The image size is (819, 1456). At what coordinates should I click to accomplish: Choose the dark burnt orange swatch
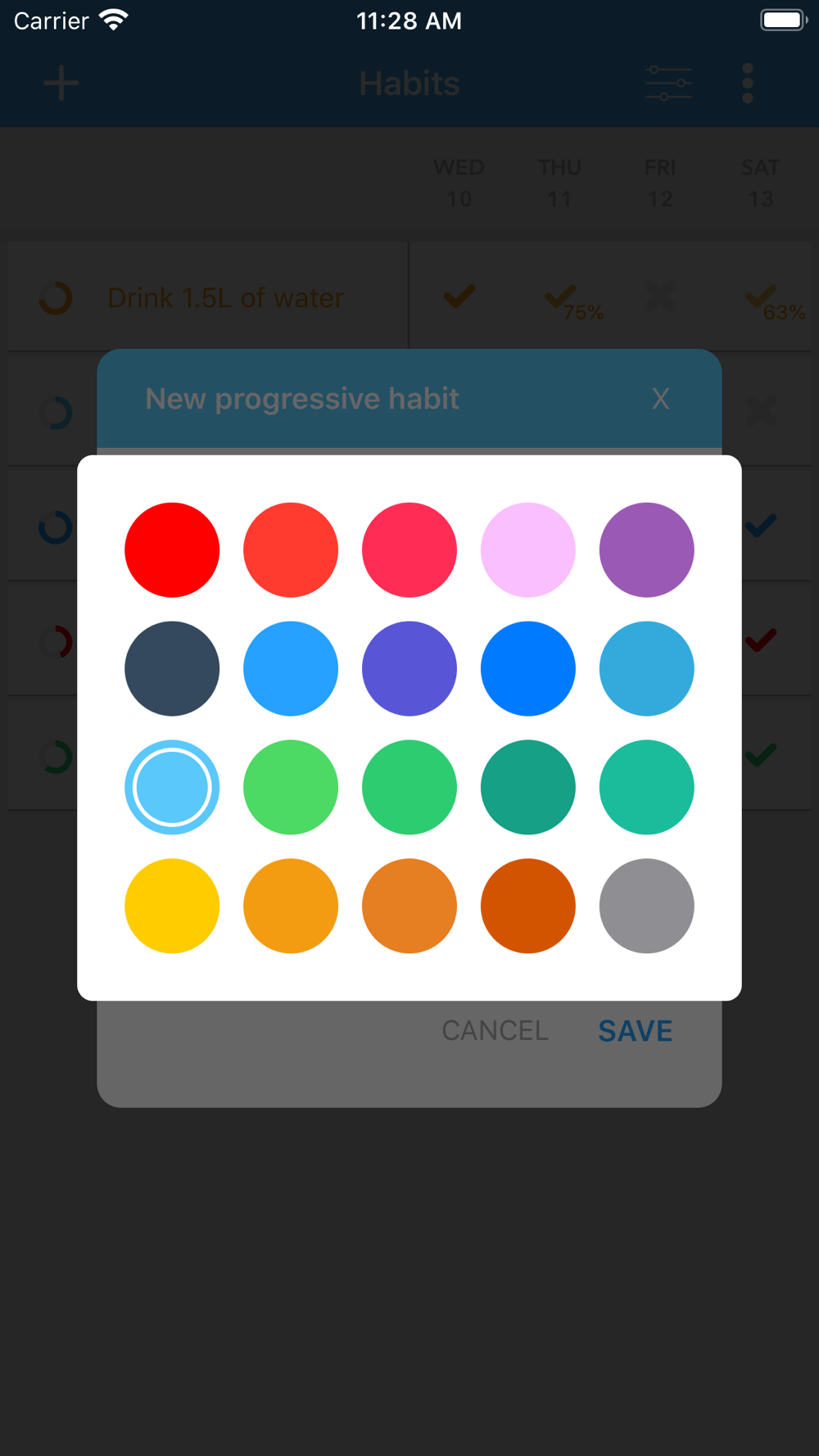click(x=528, y=906)
